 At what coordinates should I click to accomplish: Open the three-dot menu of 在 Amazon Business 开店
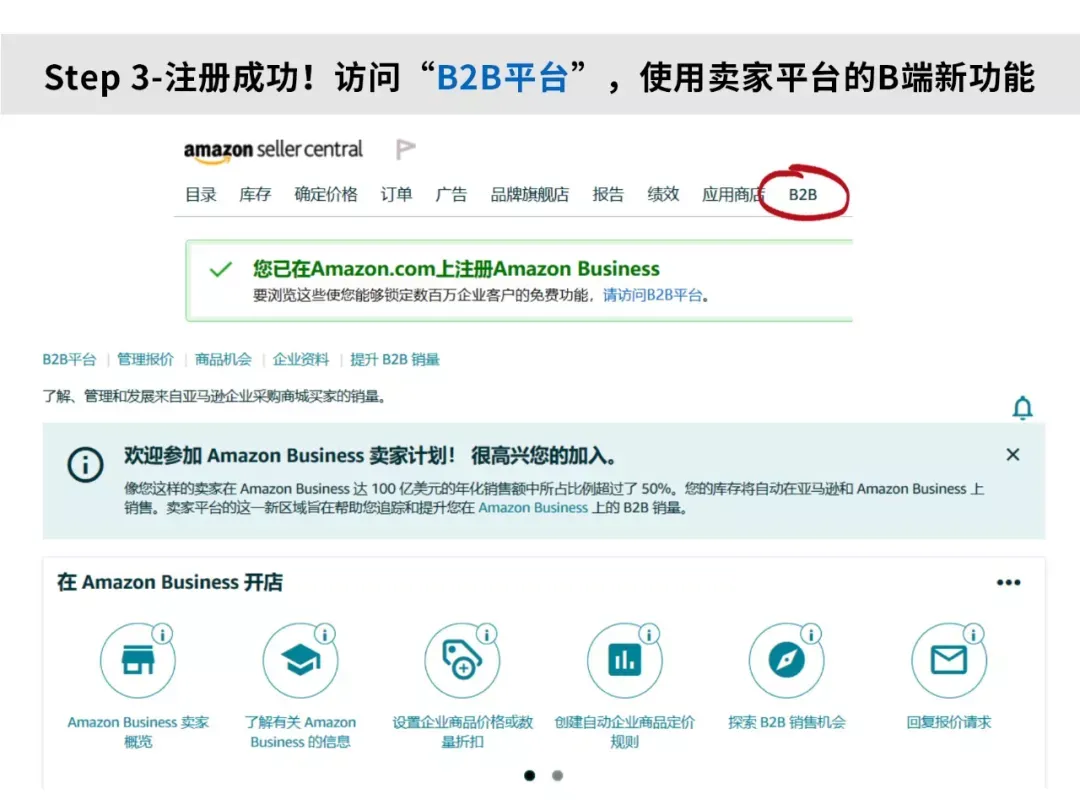pos(1008,583)
